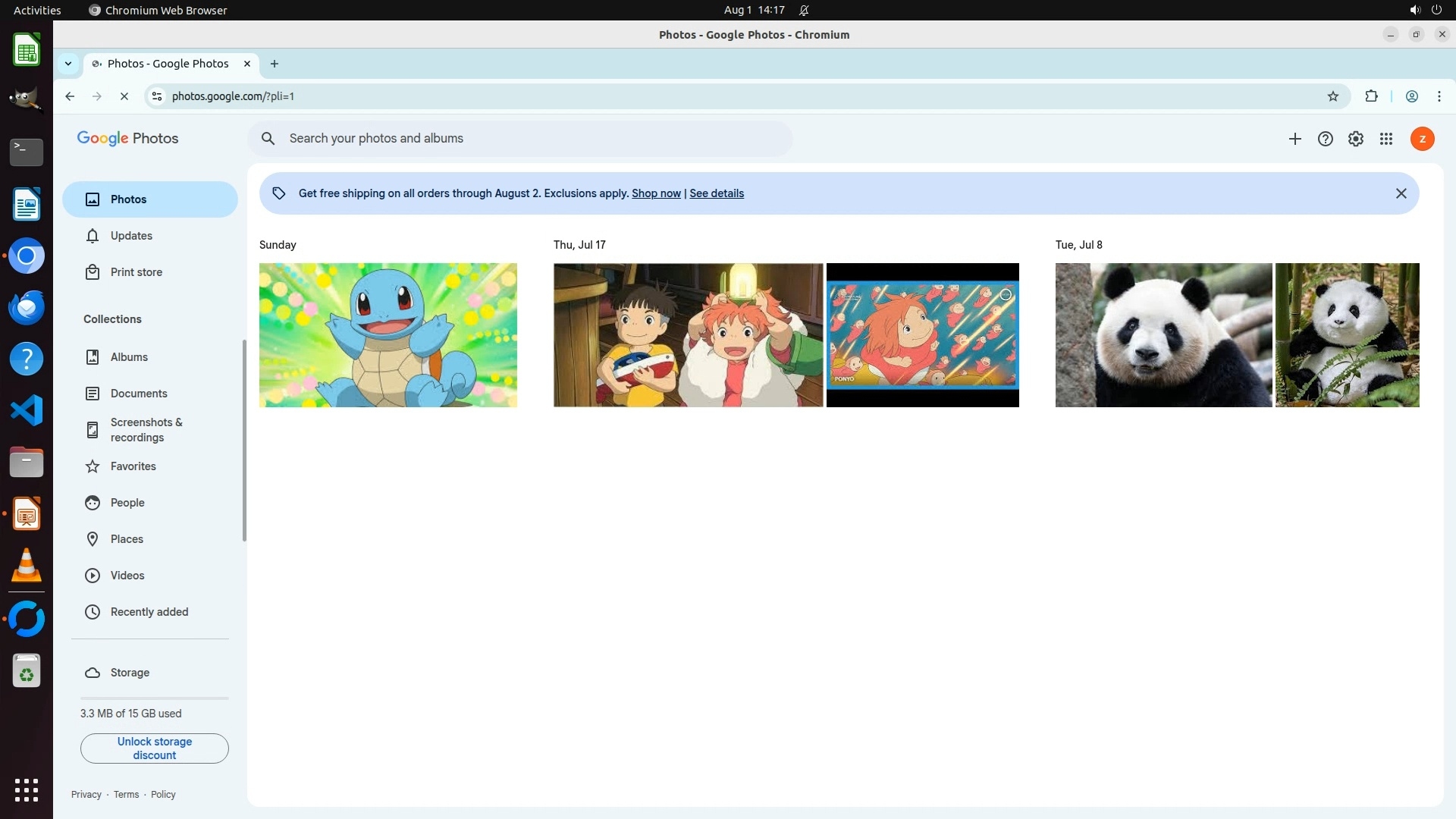The width and height of the screenshot is (1456, 819).
Task: Select the checkmark on Ponyo video thumbnail
Action: [1006, 295]
